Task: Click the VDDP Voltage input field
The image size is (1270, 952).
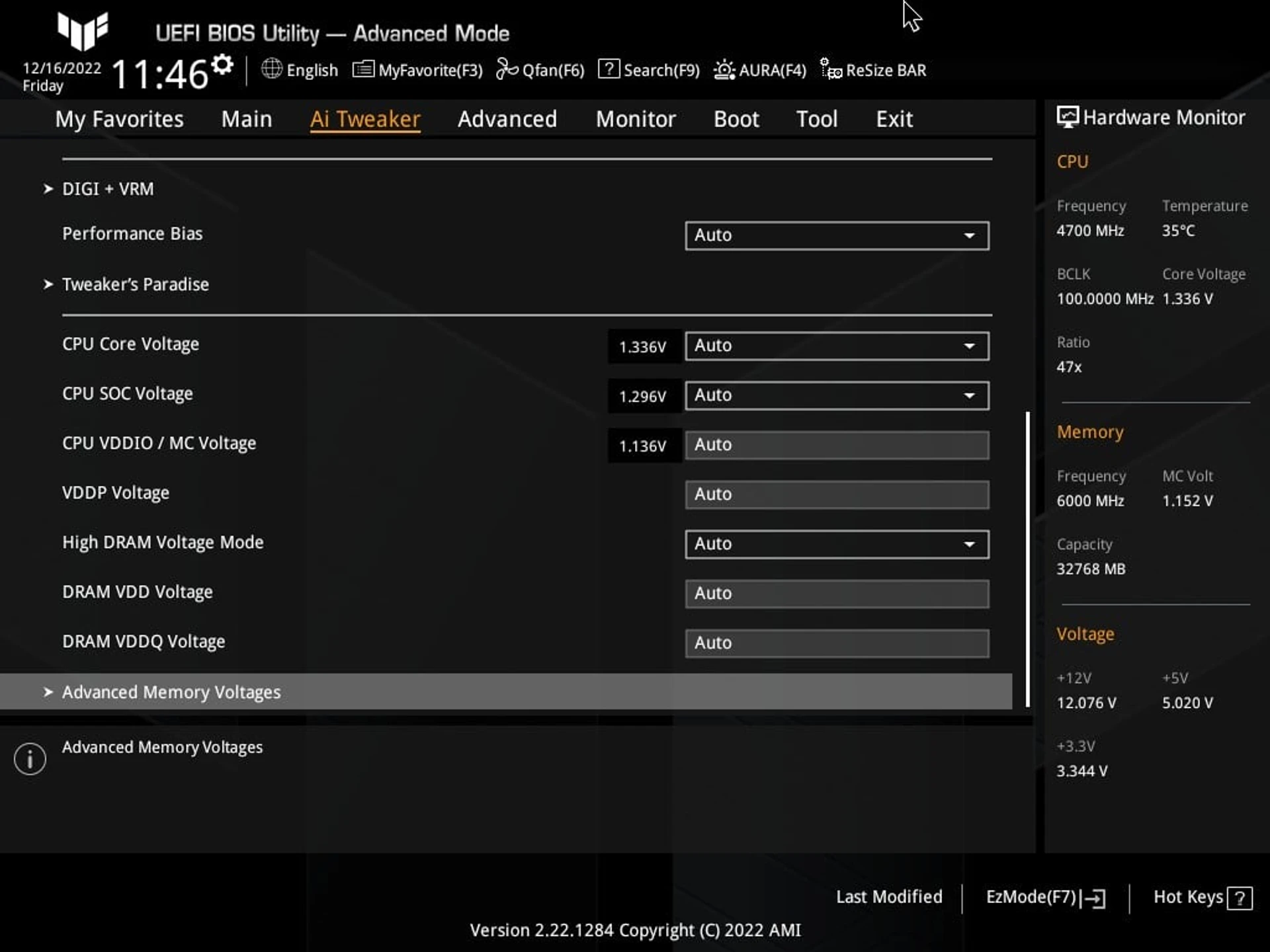Action: (x=837, y=495)
